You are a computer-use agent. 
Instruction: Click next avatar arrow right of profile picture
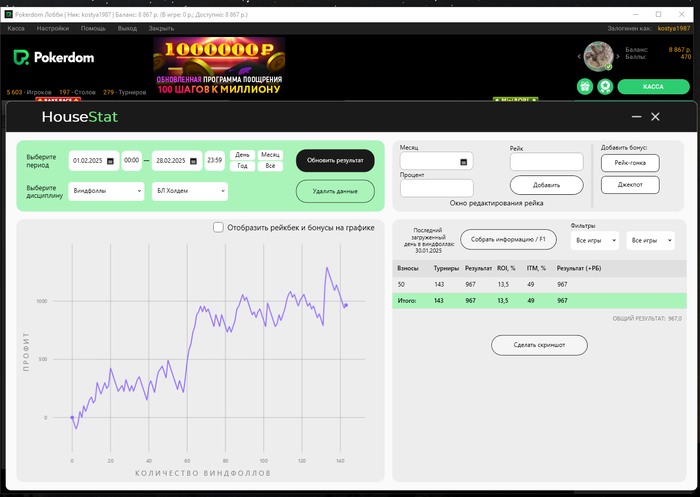point(618,57)
